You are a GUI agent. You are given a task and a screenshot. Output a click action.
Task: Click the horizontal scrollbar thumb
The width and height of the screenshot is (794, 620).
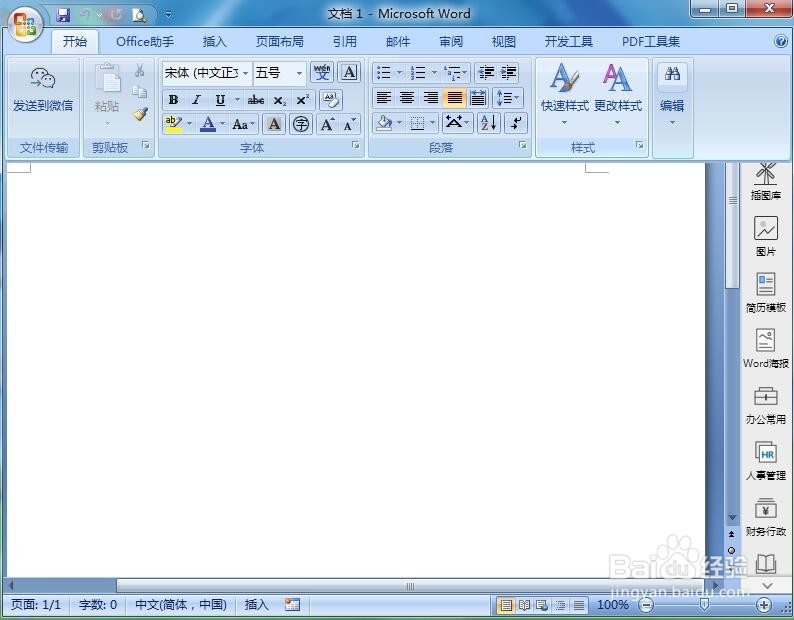click(410, 586)
